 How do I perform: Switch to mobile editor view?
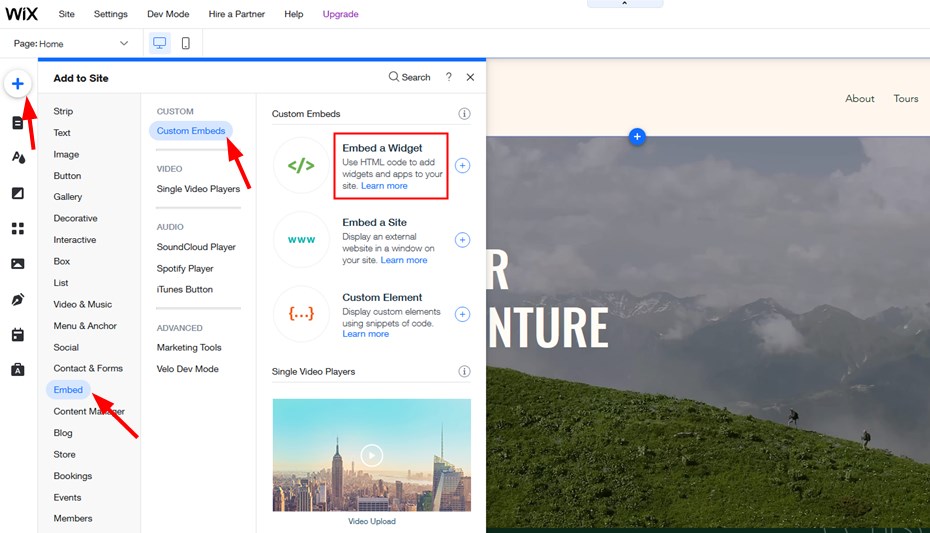pyautogui.click(x=186, y=43)
